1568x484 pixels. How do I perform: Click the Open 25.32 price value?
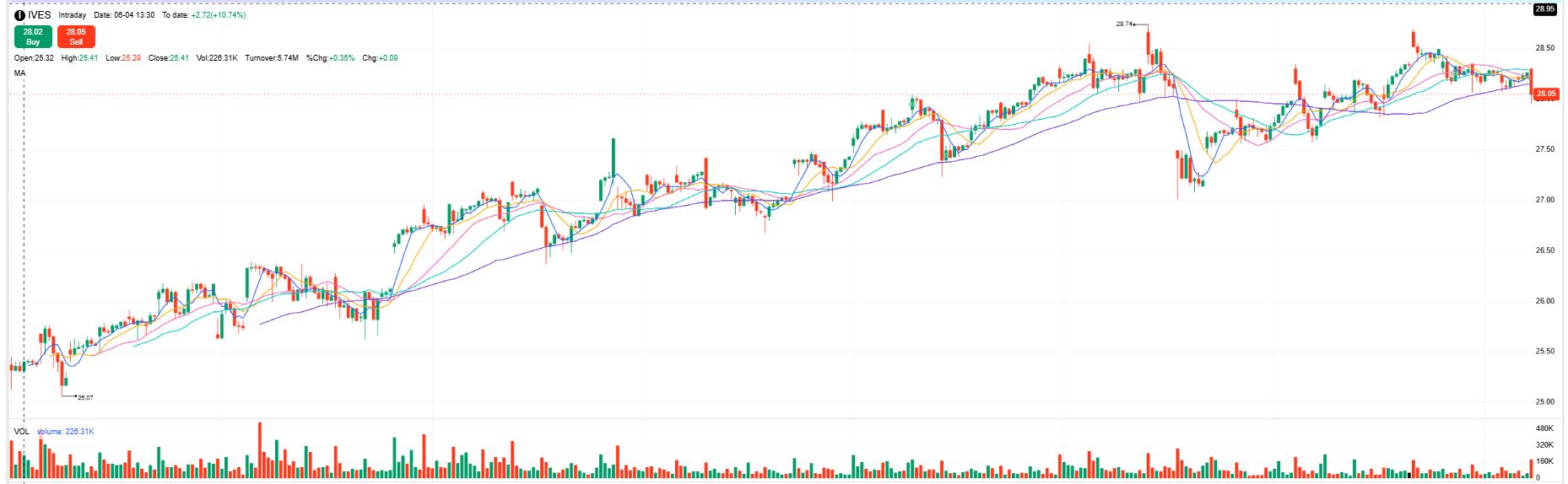point(34,58)
